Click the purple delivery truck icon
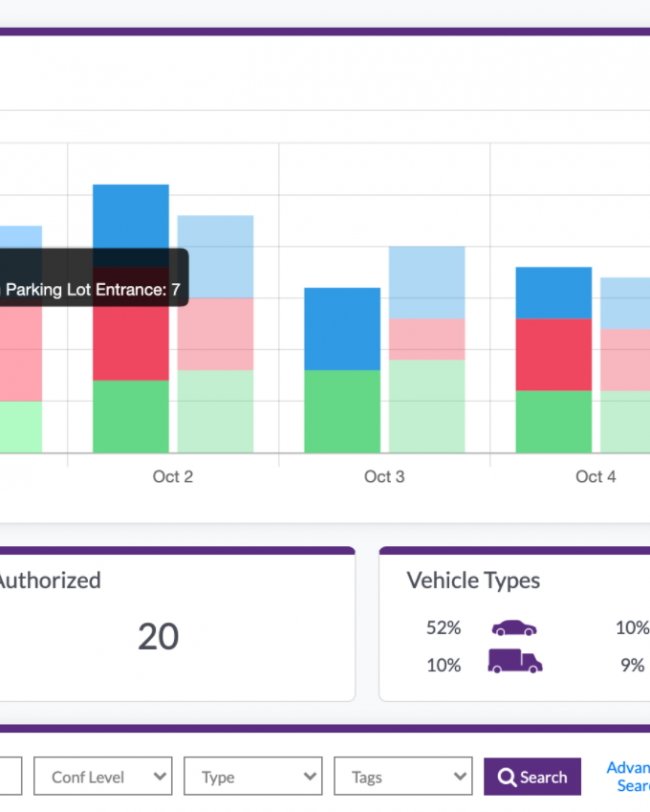This screenshot has height=812, width=650. point(515,661)
